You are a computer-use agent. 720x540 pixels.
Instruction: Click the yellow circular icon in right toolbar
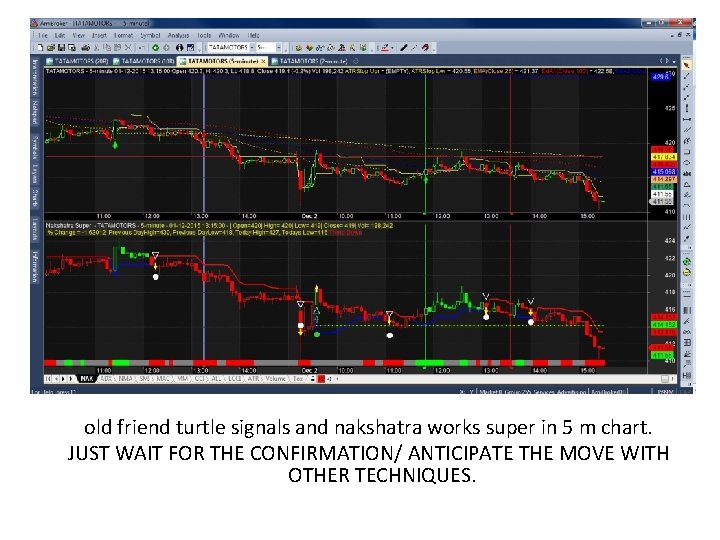(x=687, y=273)
